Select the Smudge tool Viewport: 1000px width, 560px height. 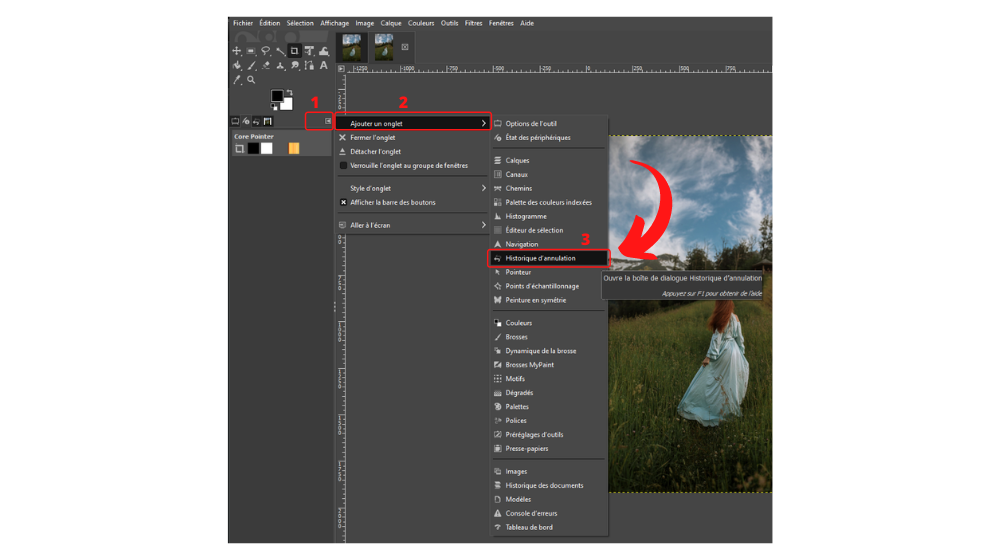click(295, 65)
